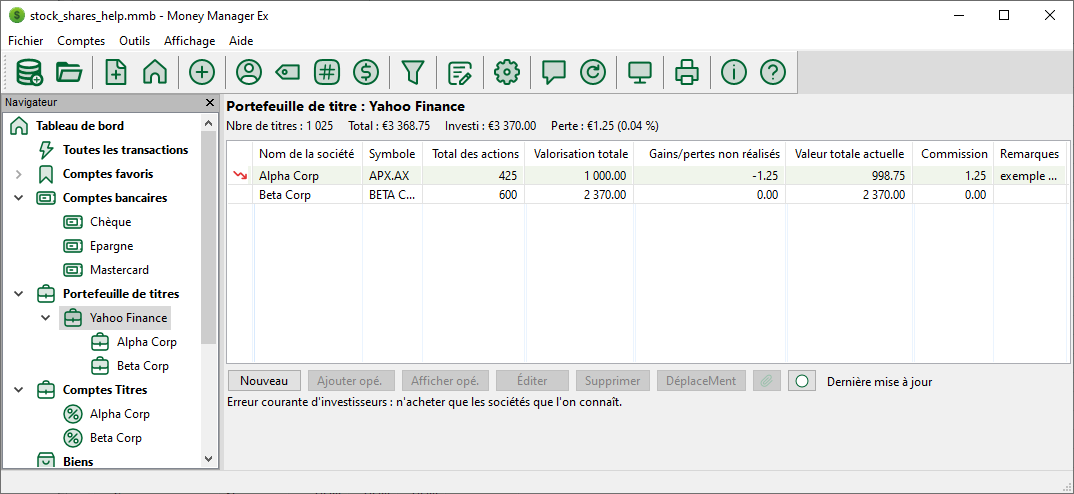Select Alpha Corp under Yahoo Finance

click(147, 342)
